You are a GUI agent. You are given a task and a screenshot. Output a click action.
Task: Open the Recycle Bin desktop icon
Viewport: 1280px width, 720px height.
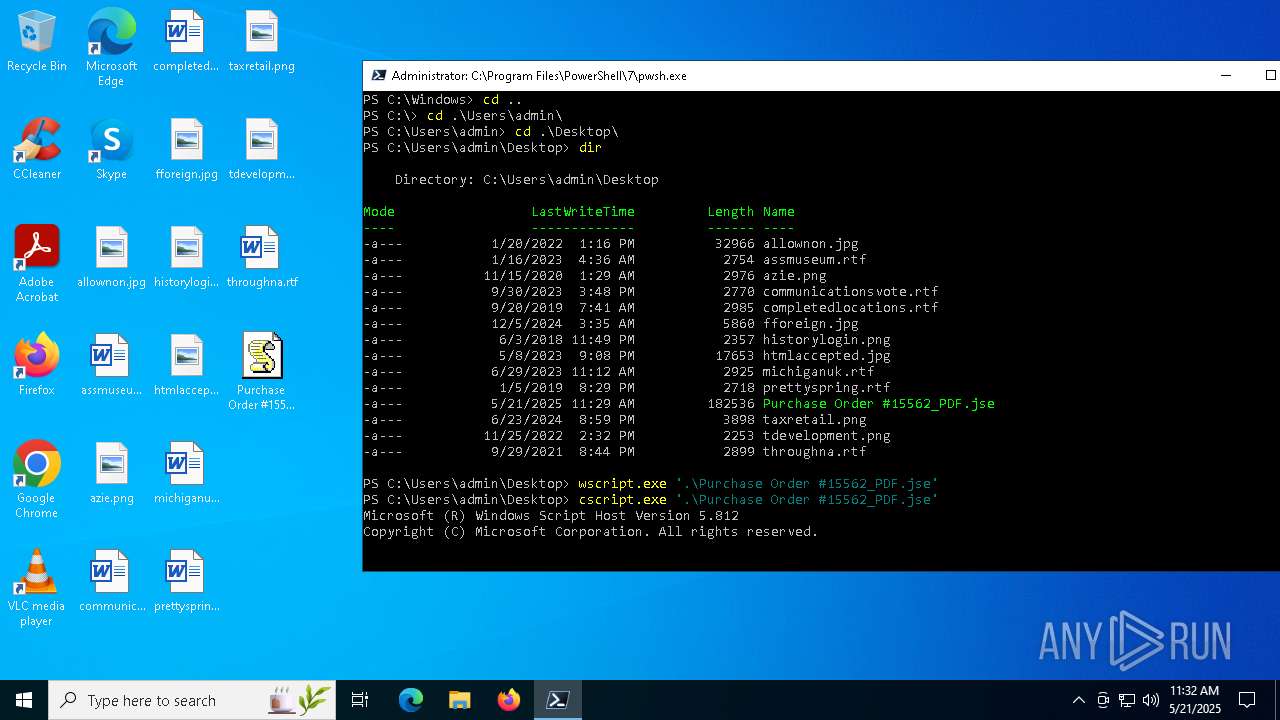pyautogui.click(x=37, y=42)
